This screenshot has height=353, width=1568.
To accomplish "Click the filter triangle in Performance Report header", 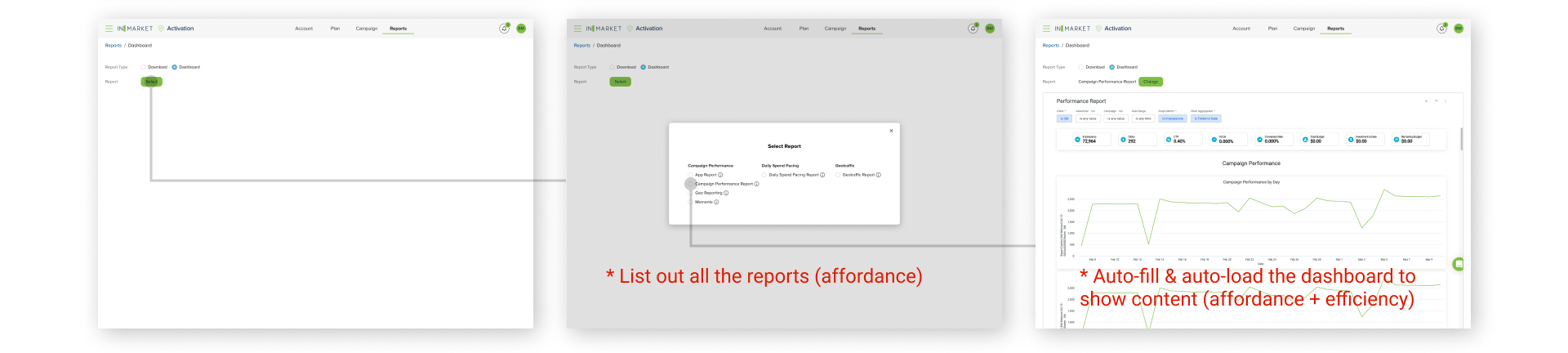I will click(x=1437, y=101).
